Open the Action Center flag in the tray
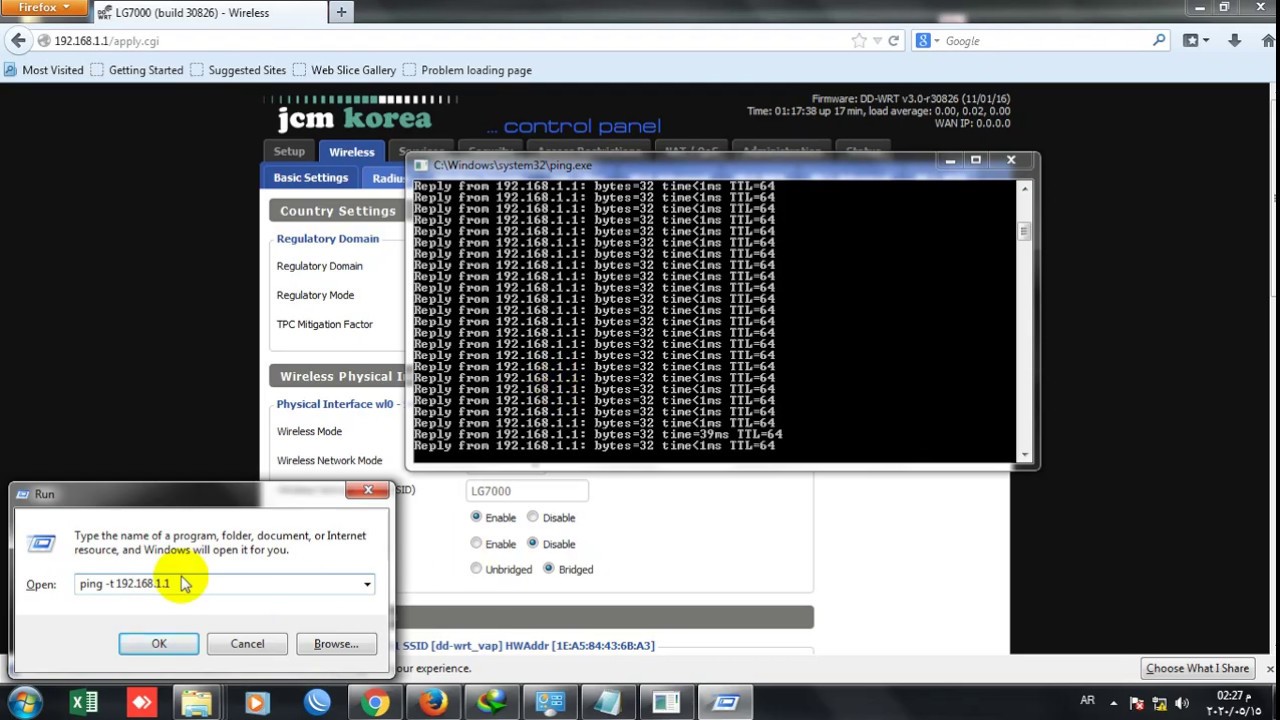The height and width of the screenshot is (720, 1280). coord(1137,702)
